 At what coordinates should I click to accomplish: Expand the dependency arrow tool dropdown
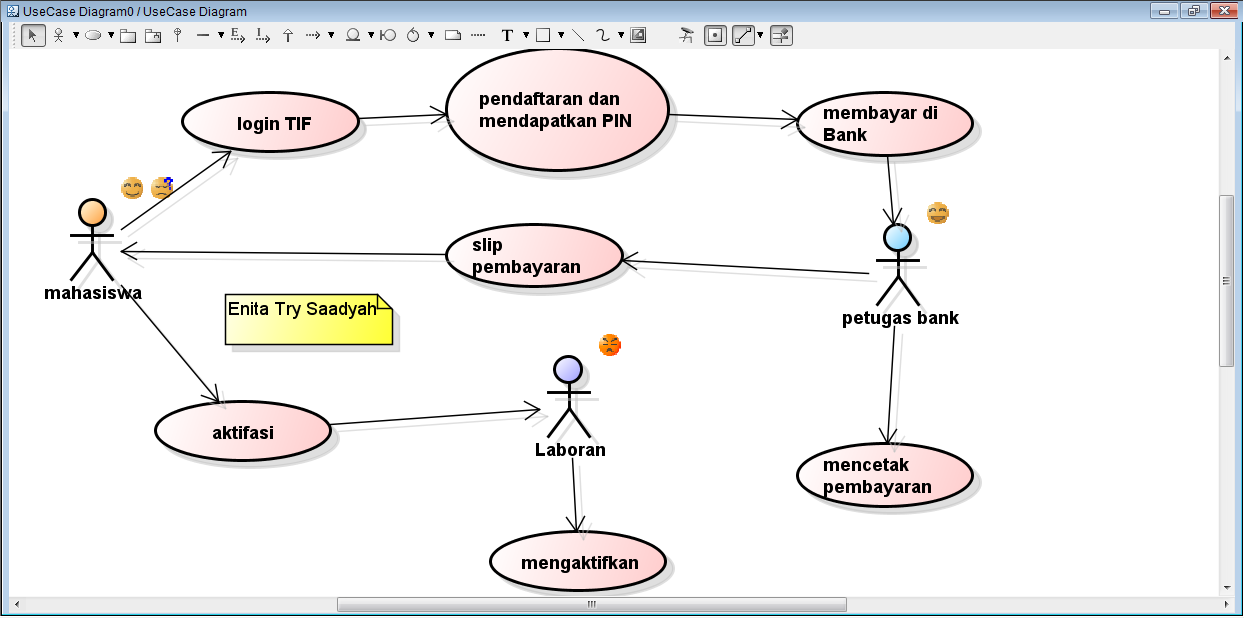(330, 35)
